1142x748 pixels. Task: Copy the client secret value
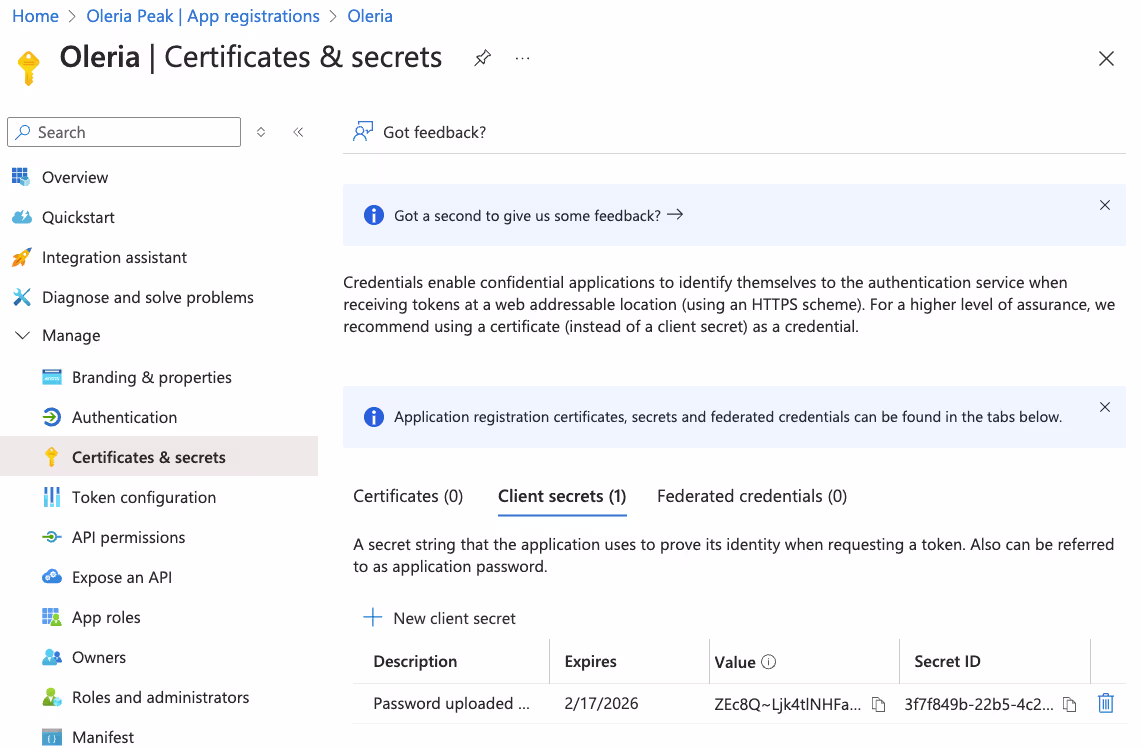click(878, 704)
